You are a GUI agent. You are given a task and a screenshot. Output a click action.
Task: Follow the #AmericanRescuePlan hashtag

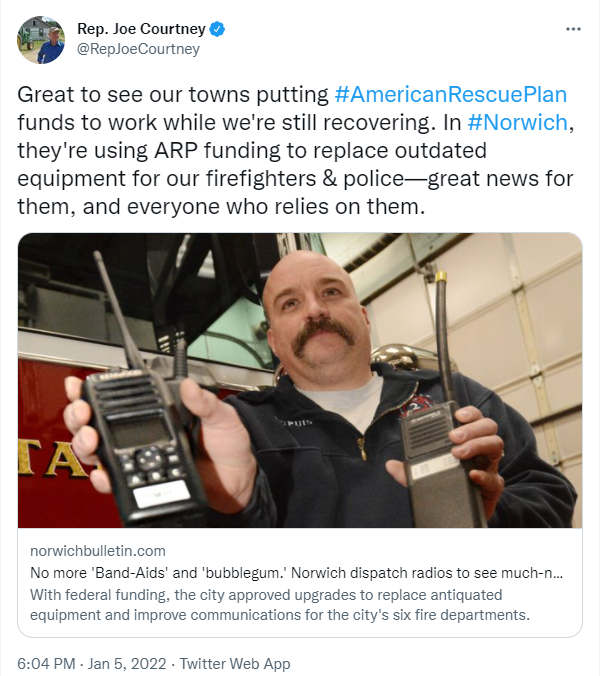click(x=450, y=95)
